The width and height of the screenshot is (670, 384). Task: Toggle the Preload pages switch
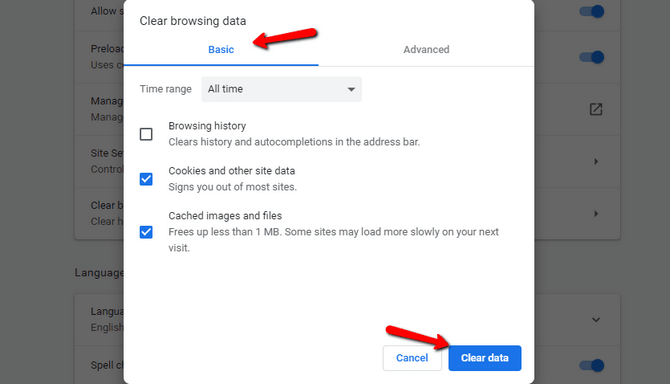point(592,57)
